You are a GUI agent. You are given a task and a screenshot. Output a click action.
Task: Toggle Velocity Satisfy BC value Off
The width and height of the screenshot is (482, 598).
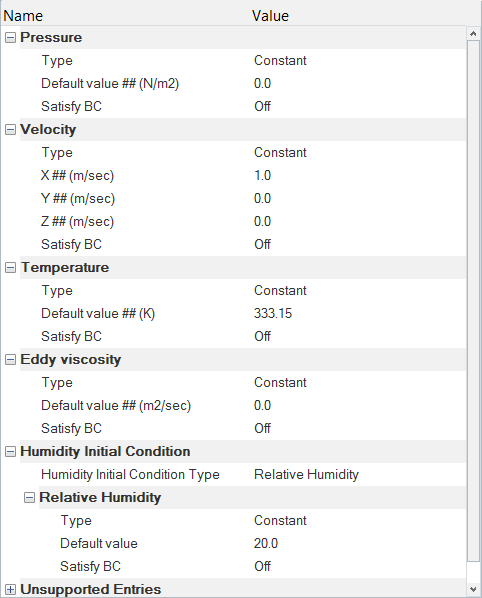262,244
